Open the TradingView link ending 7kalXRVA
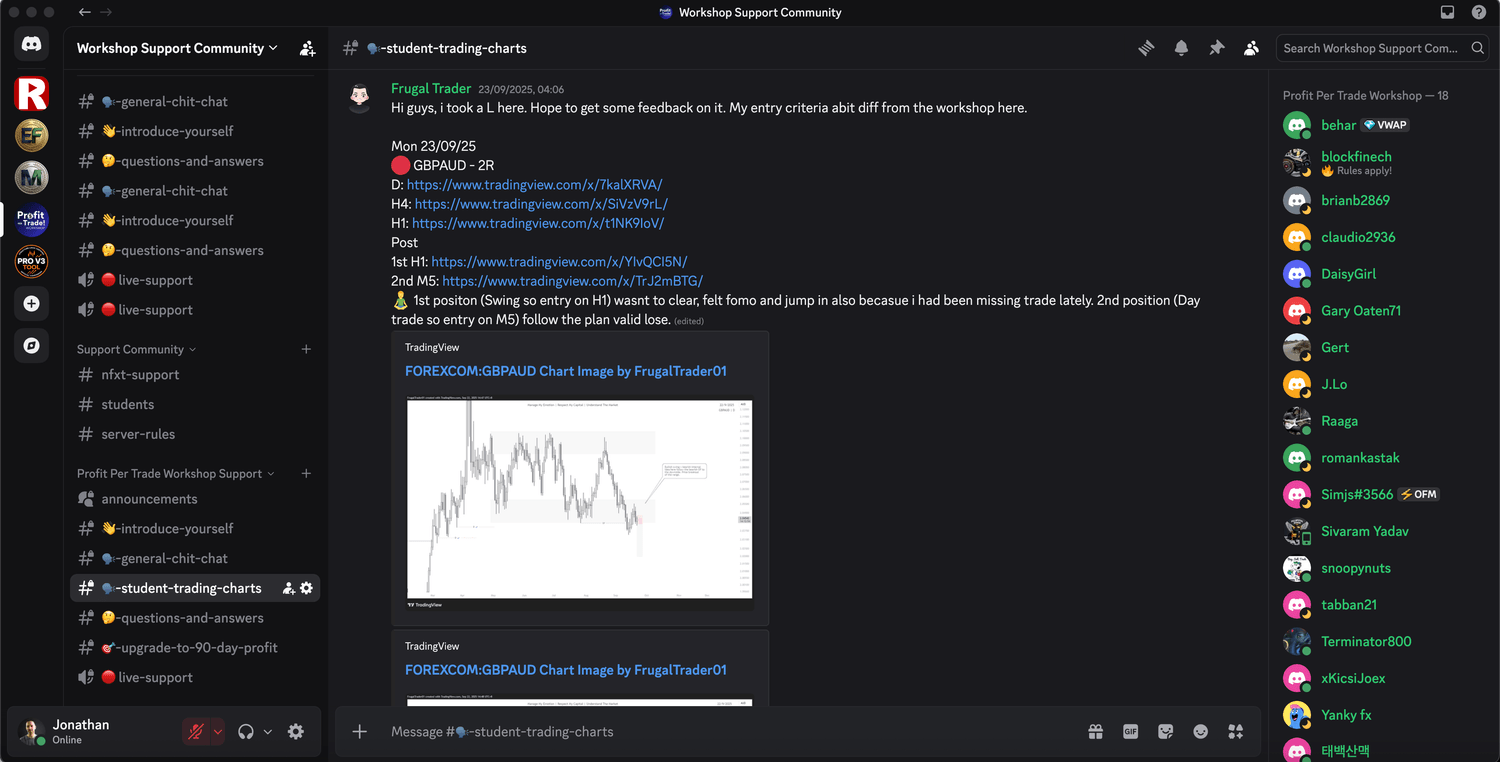The height and width of the screenshot is (762, 1500). pos(534,185)
